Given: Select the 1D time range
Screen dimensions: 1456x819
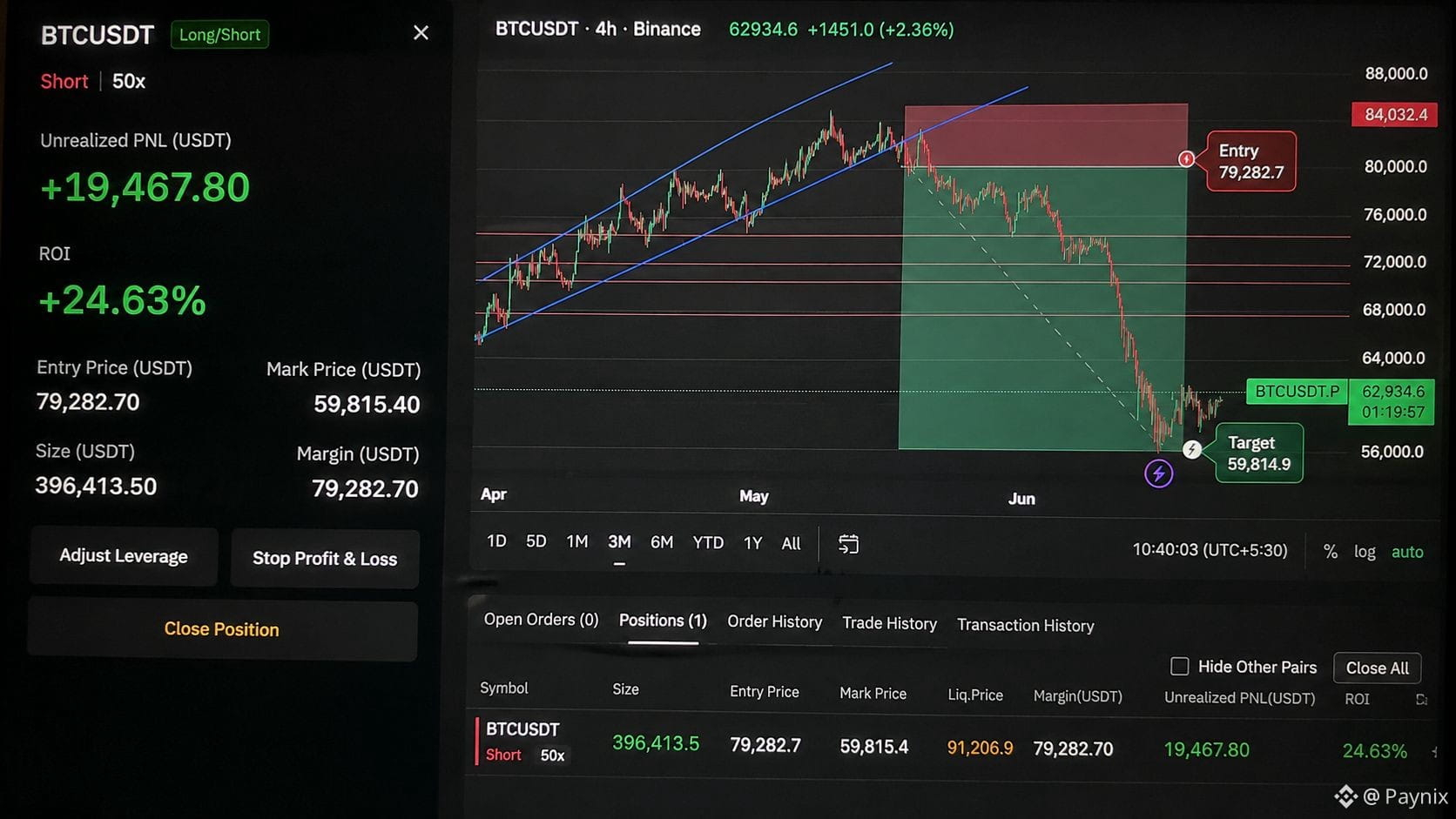Looking at the screenshot, I should [496, 541].
